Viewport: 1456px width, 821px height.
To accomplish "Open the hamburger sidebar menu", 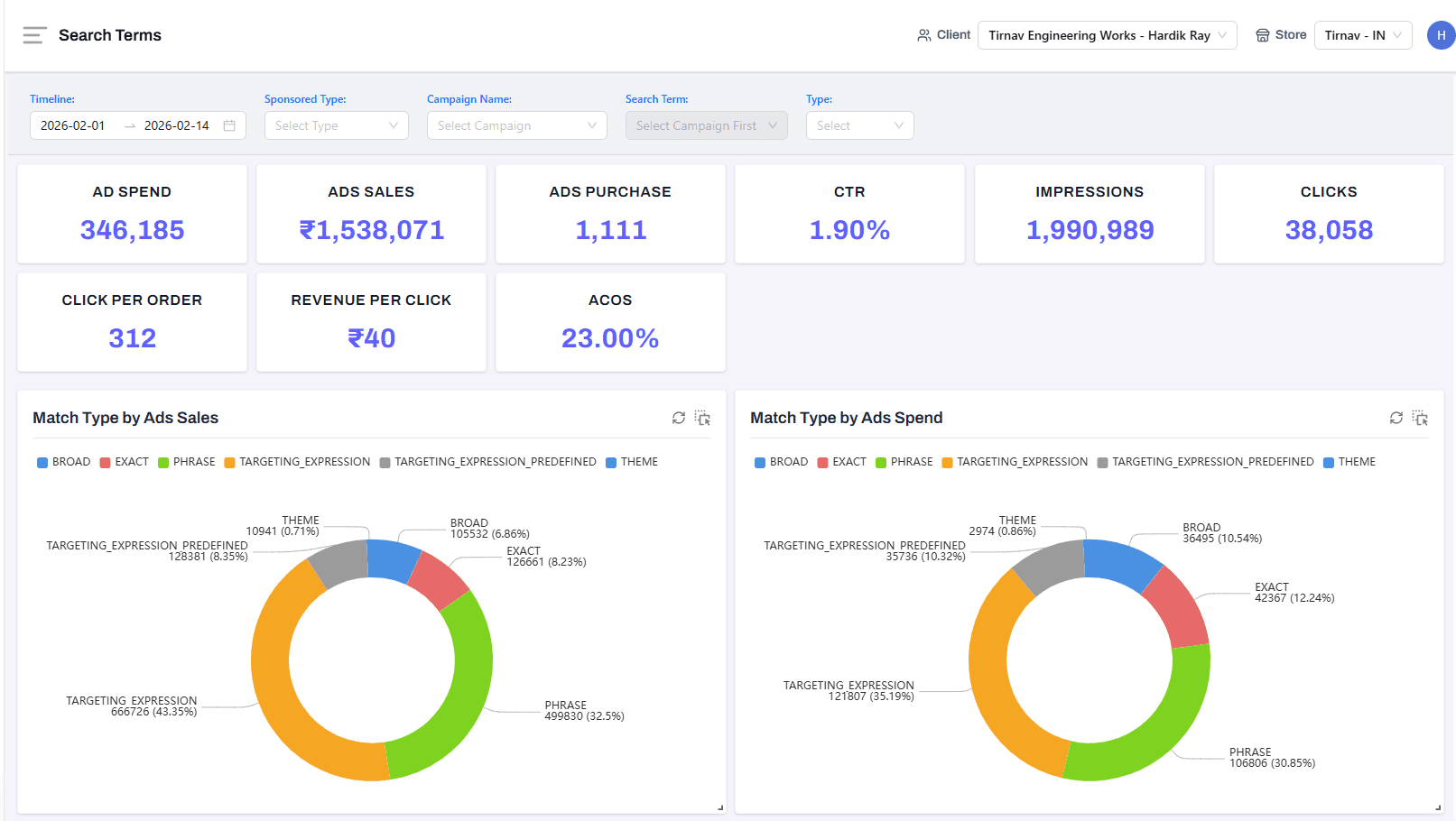I will coord(34,35).
